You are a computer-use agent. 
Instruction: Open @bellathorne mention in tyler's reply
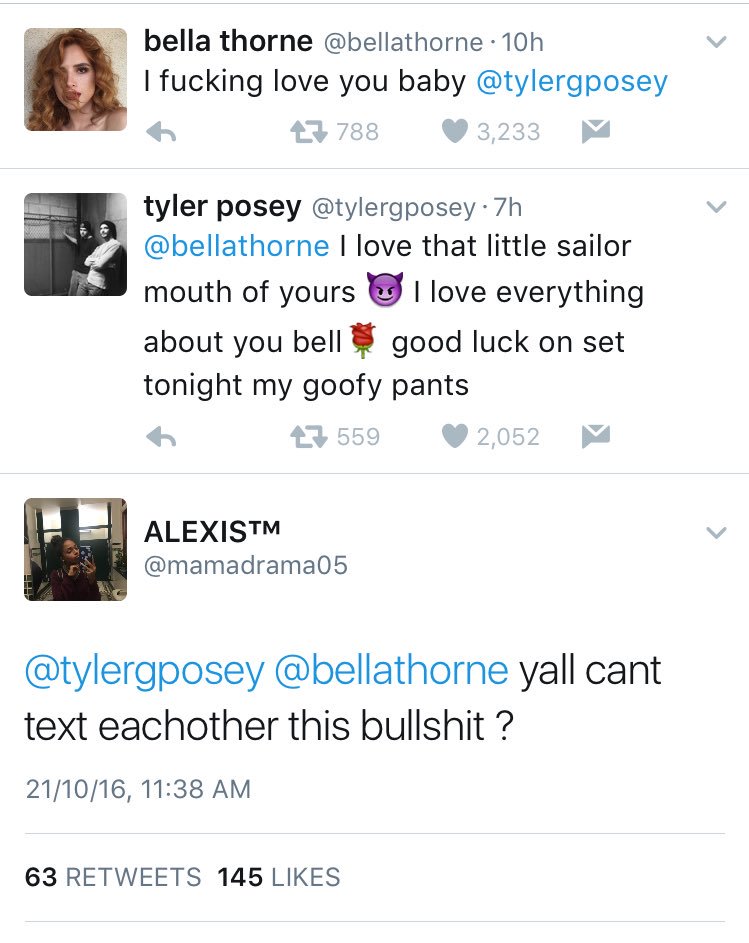236,246
